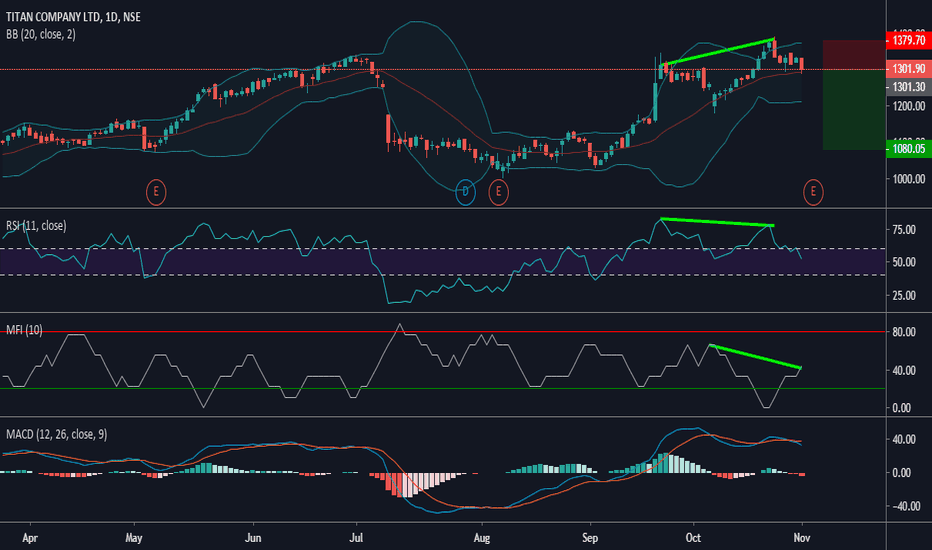Click the RSI 50.00 scale label
The height and width of the screenshot is (550, 932).
[903, 262]
